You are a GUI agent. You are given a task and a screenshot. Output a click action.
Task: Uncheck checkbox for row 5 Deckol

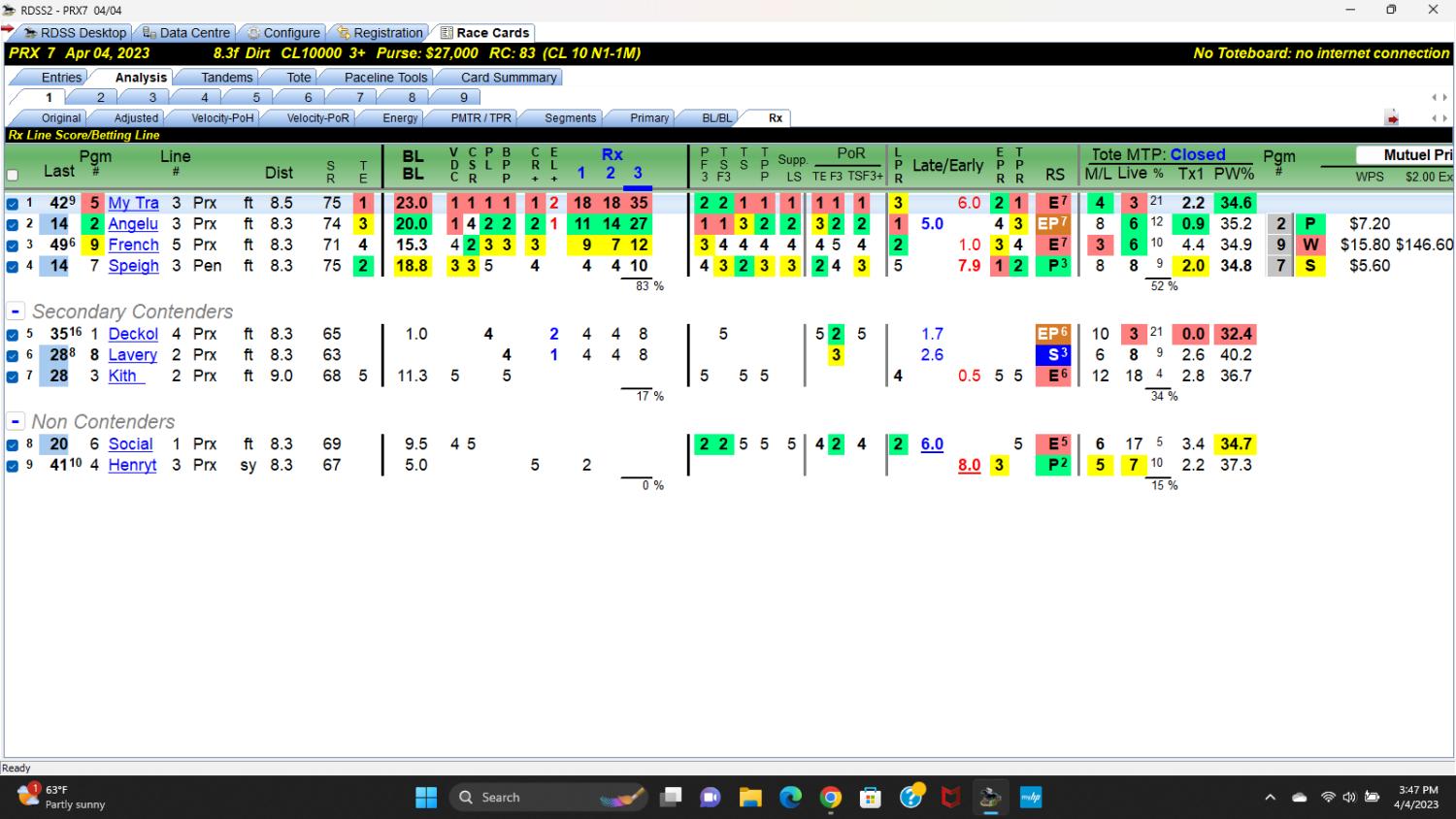click(x=13, y=335)
